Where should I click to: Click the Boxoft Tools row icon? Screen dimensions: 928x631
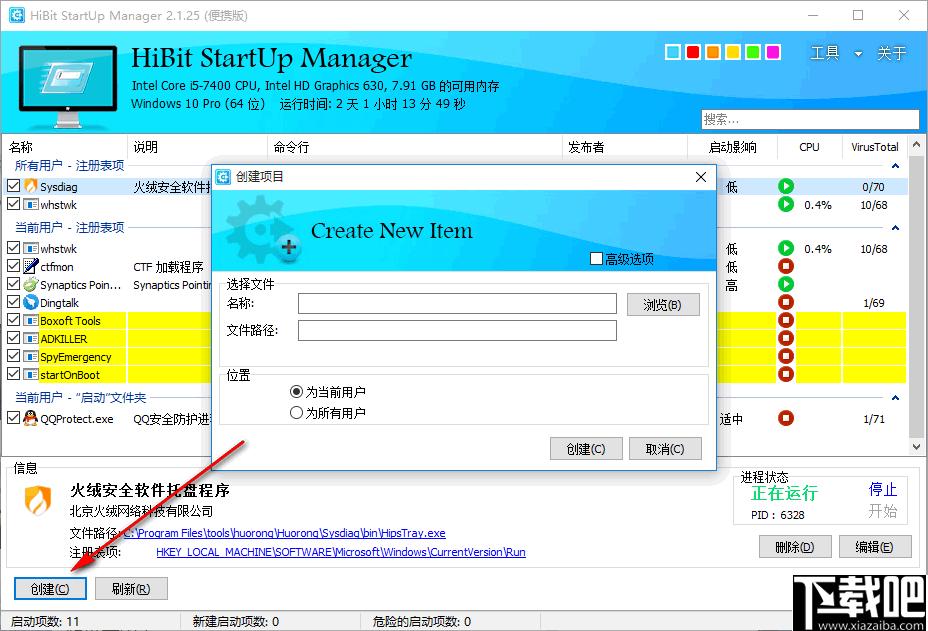click(31, 321)
